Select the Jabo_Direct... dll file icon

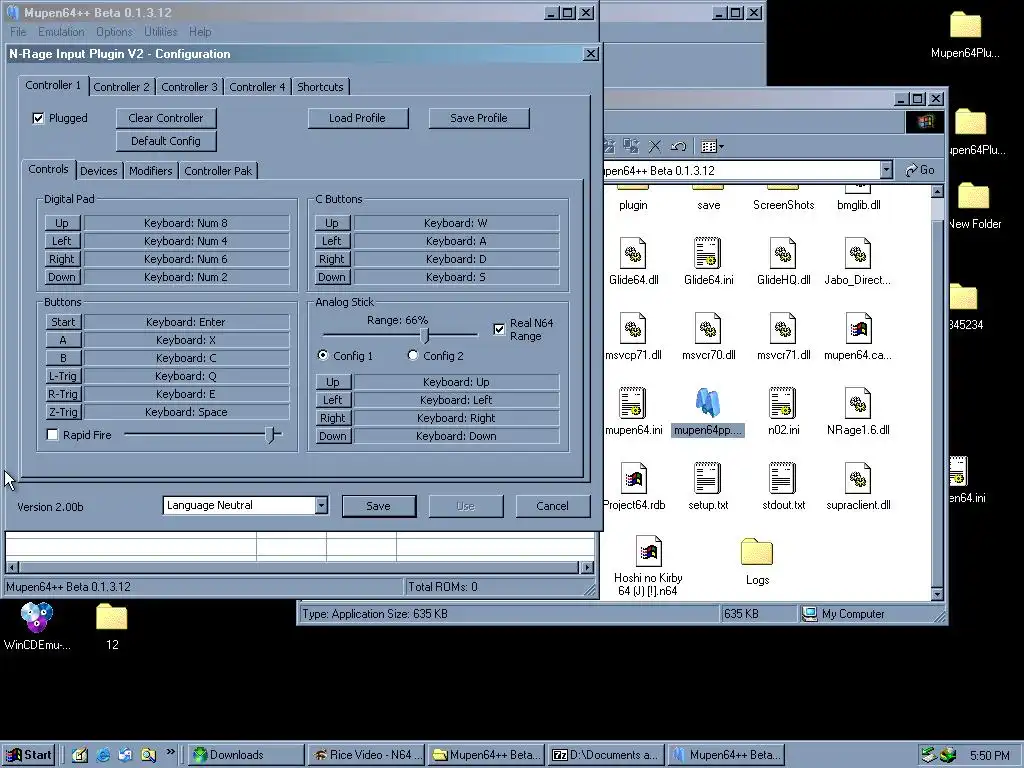click(857, 253)
